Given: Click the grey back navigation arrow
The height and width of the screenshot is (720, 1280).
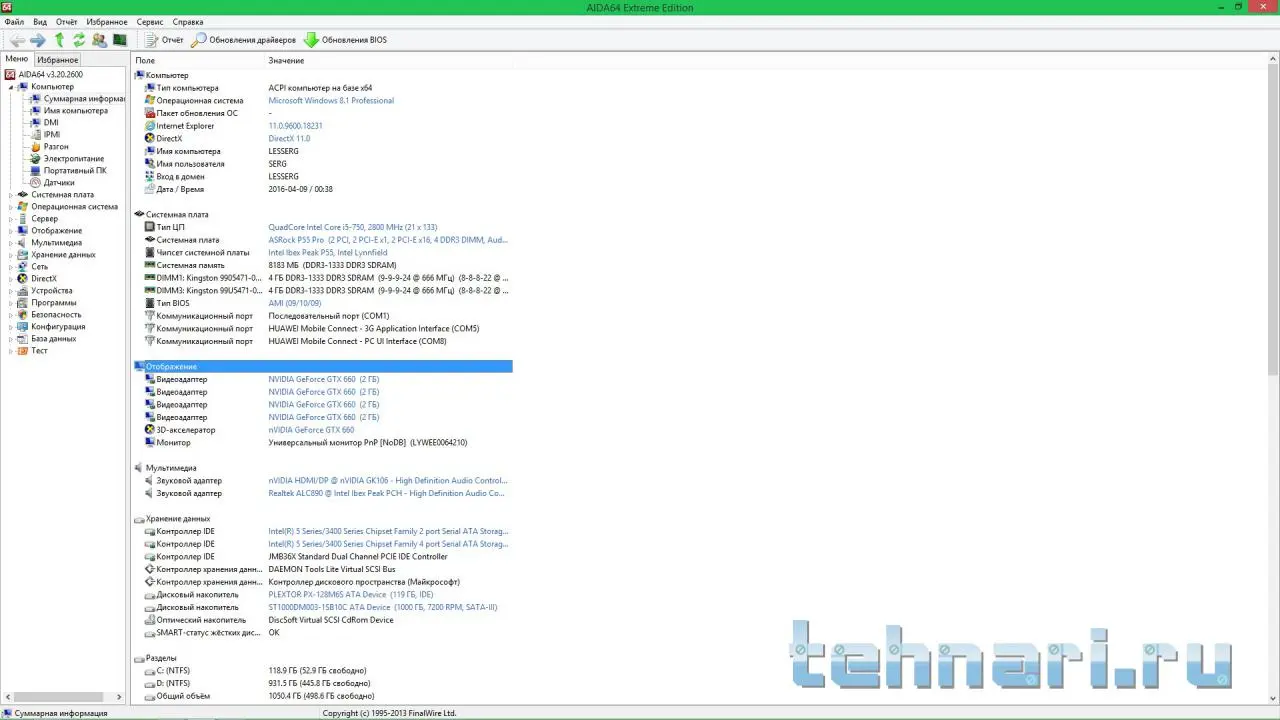Looking at the screenshot, I should pos(17,40).
